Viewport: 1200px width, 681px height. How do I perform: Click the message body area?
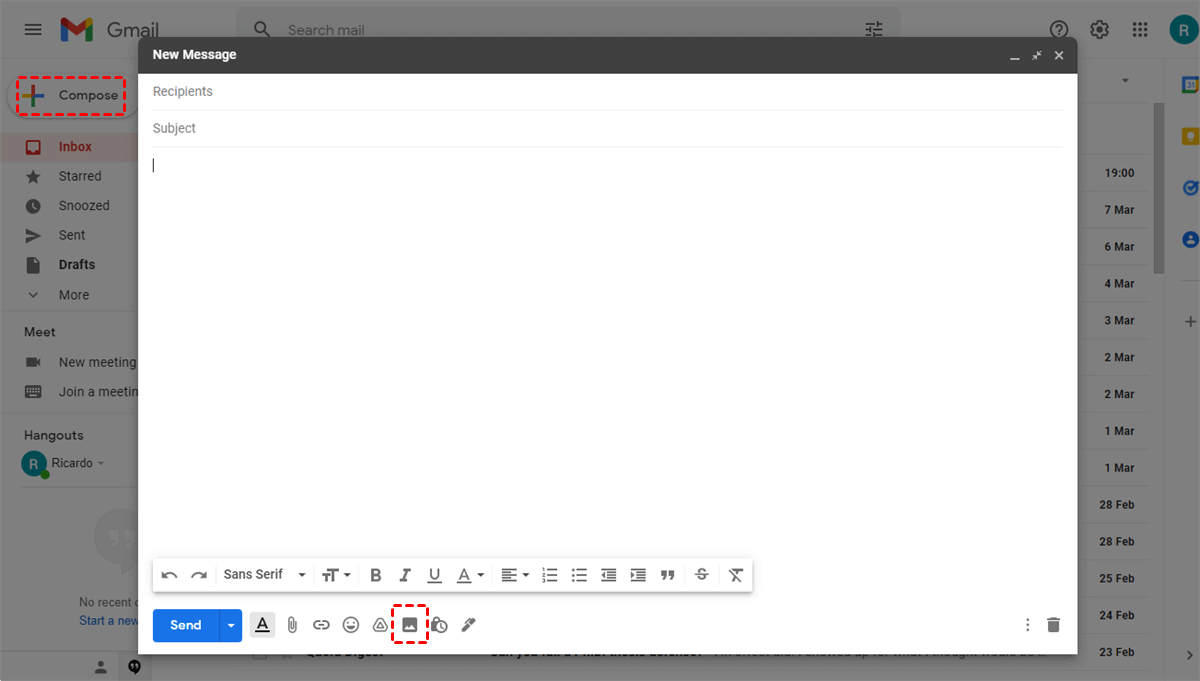(x=607, y=350)
